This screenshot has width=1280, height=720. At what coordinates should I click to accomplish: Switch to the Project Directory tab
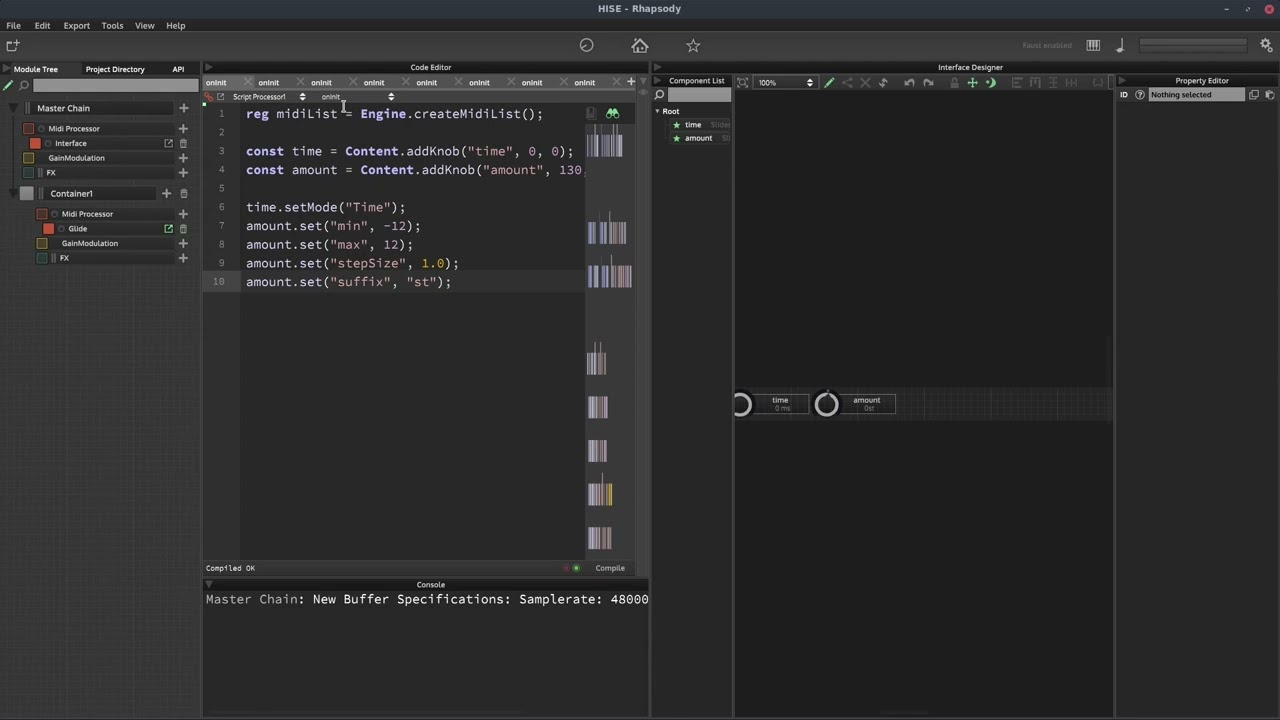tap(115, 69)
